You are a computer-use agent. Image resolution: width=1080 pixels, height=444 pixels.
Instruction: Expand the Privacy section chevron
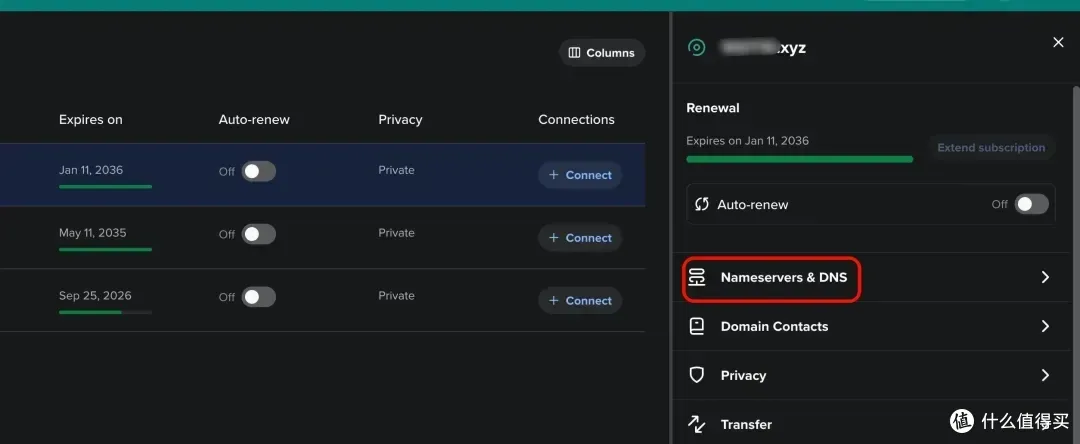pos(1045,375)
